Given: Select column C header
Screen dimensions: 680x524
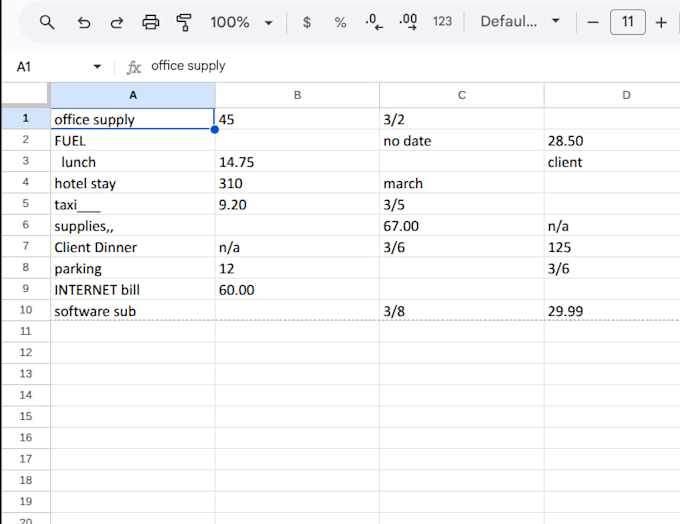Looking at the screenshot, I should point(461,95).
